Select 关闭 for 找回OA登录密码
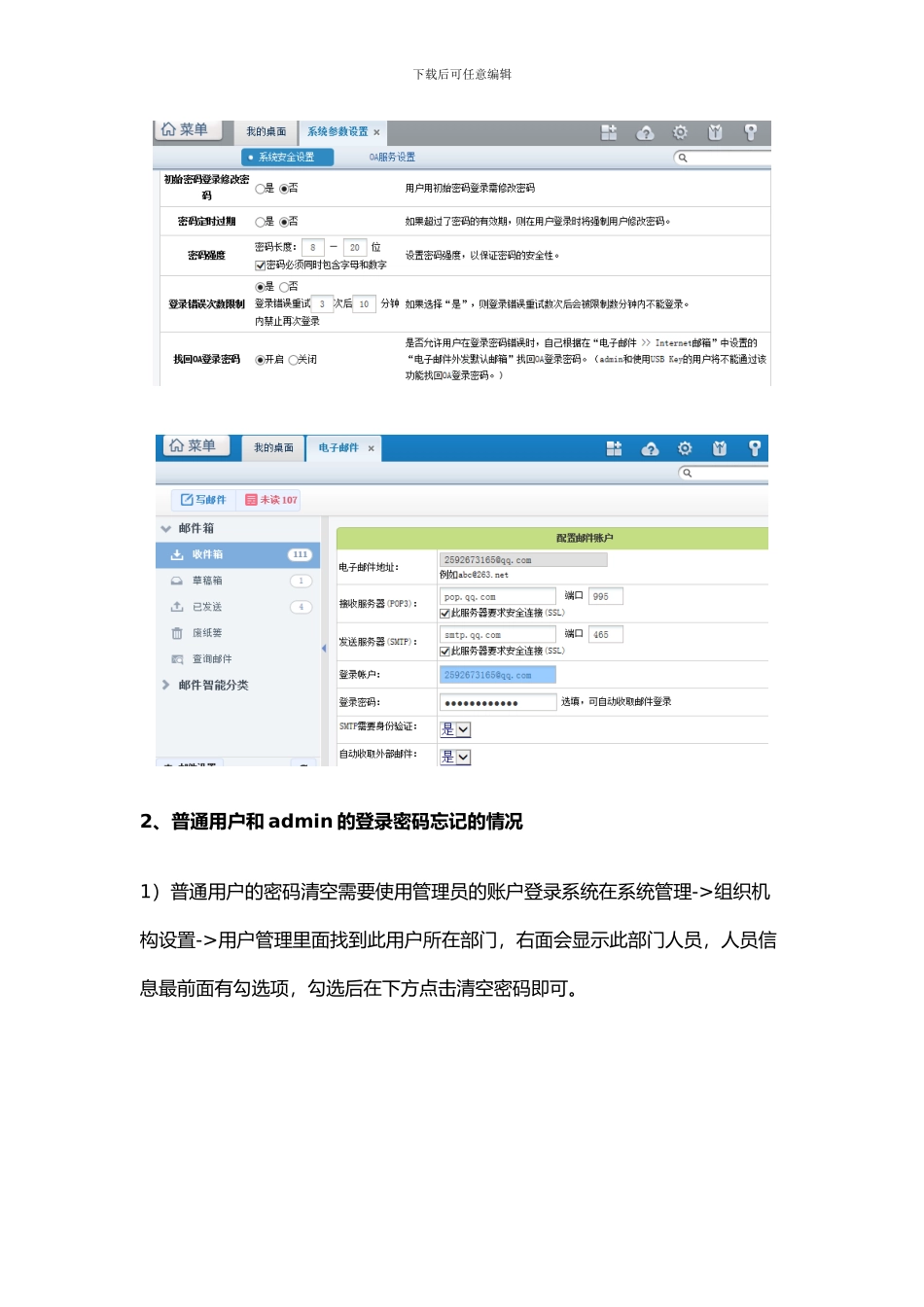This screenshot has width=924, height=1307. click(x=293, y=360)
